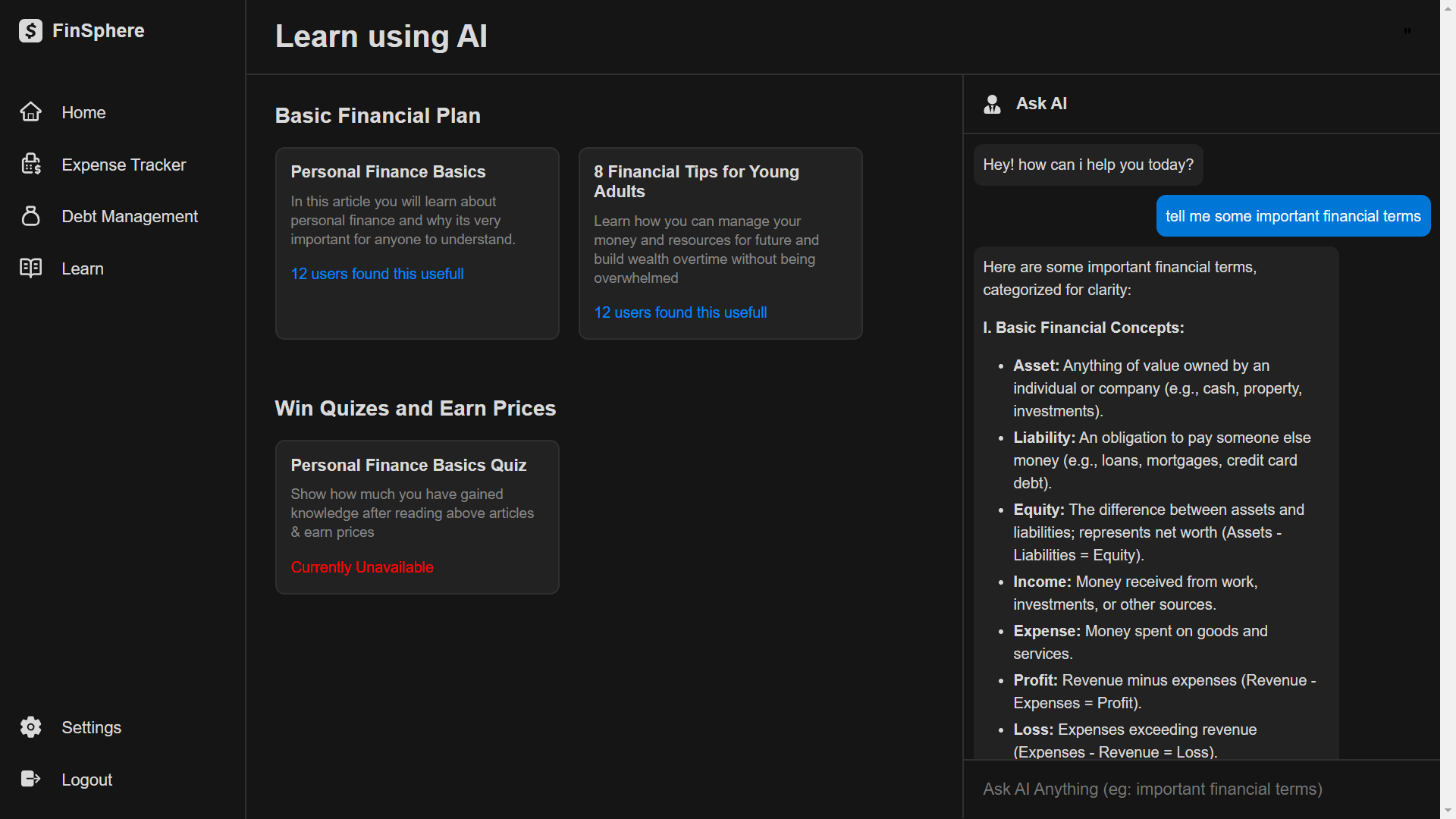Open the Debt Management section
Viewport: 1456px width, 819px height.
coord(130,216)
